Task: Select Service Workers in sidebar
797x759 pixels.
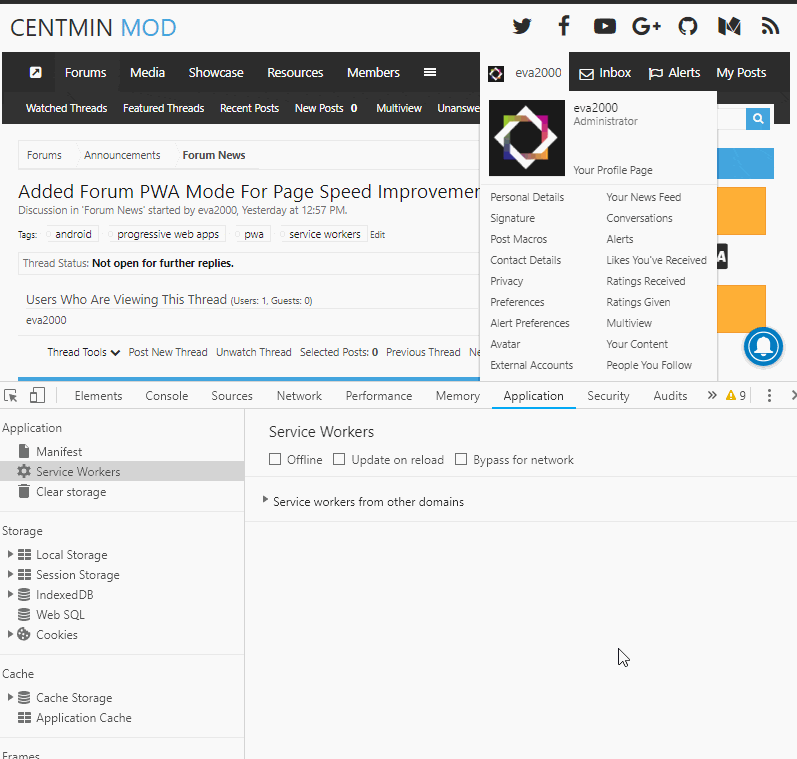Action: [x=122, y=472]
